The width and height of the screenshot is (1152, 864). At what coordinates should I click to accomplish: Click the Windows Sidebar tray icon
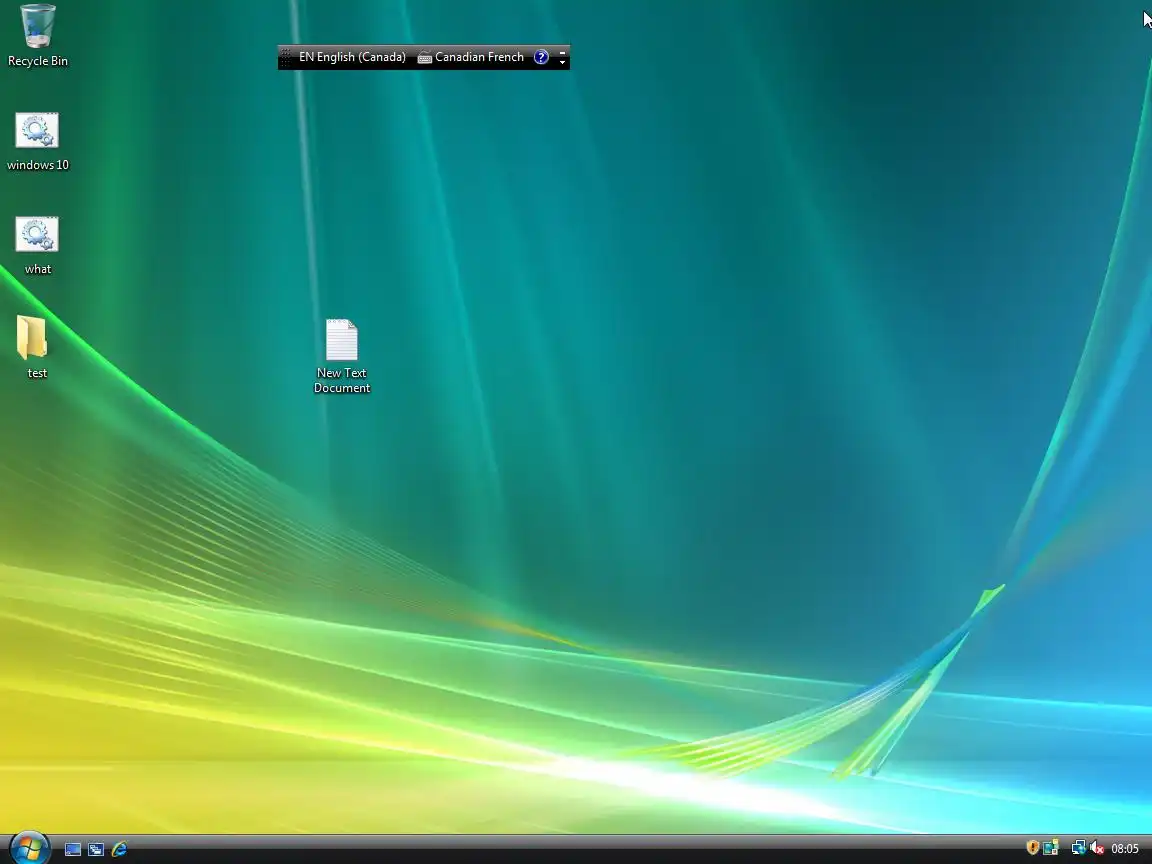pyautogui.click(x=1051, y=848)
